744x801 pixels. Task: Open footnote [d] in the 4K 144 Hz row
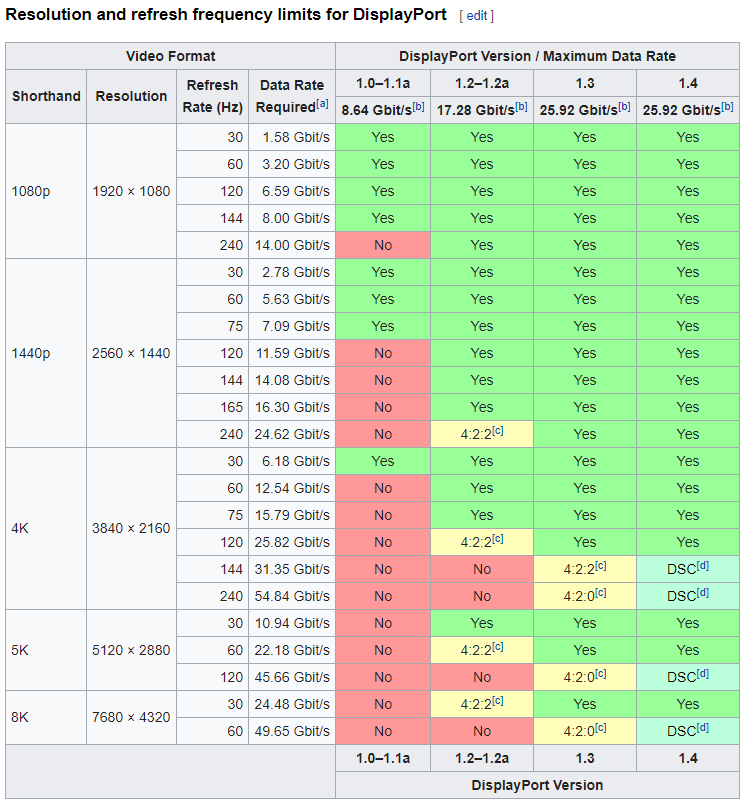pyautogui.click(x=703, y=565)
